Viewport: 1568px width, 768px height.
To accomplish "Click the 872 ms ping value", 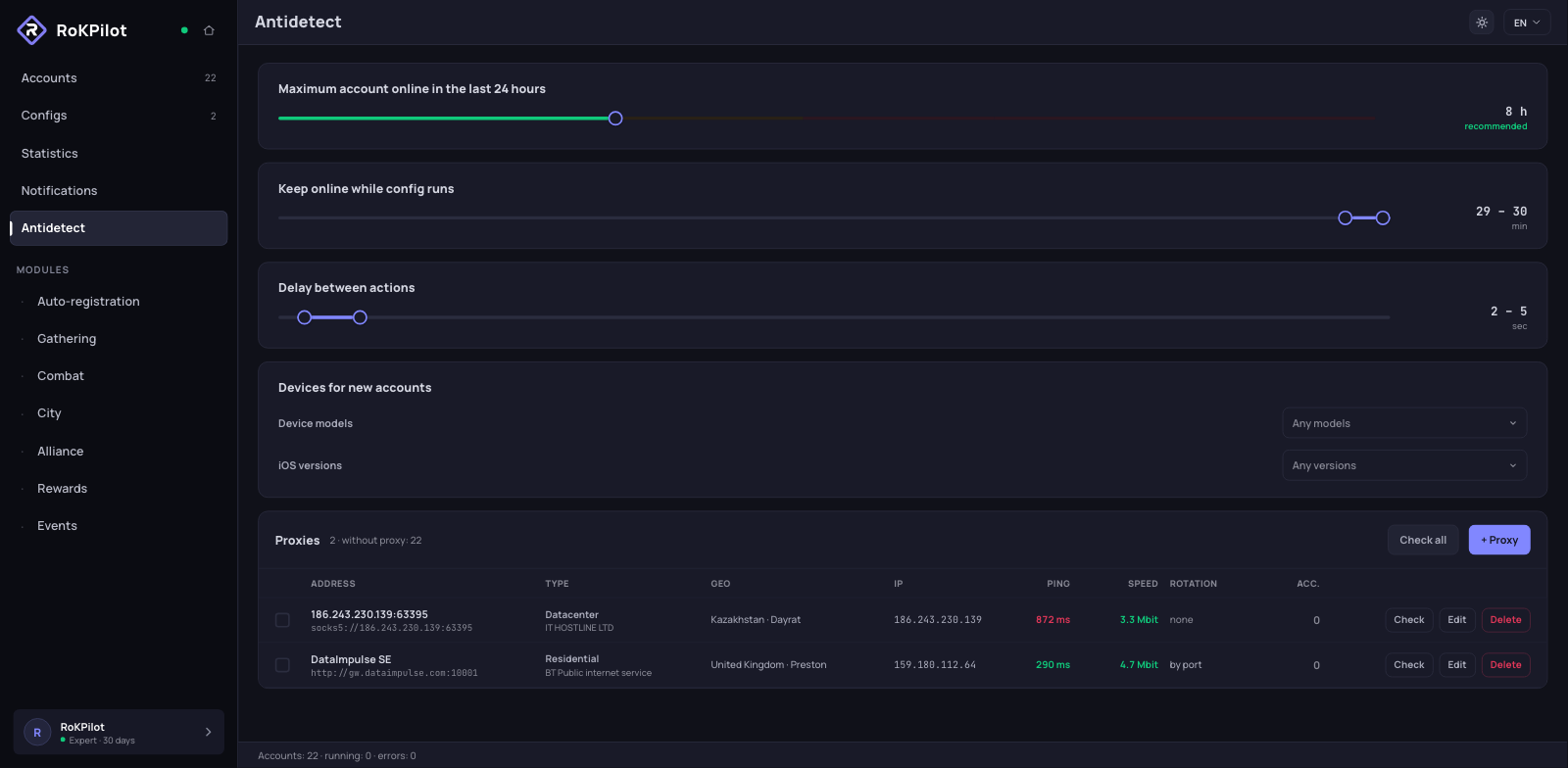I will tap(1053, 620).
